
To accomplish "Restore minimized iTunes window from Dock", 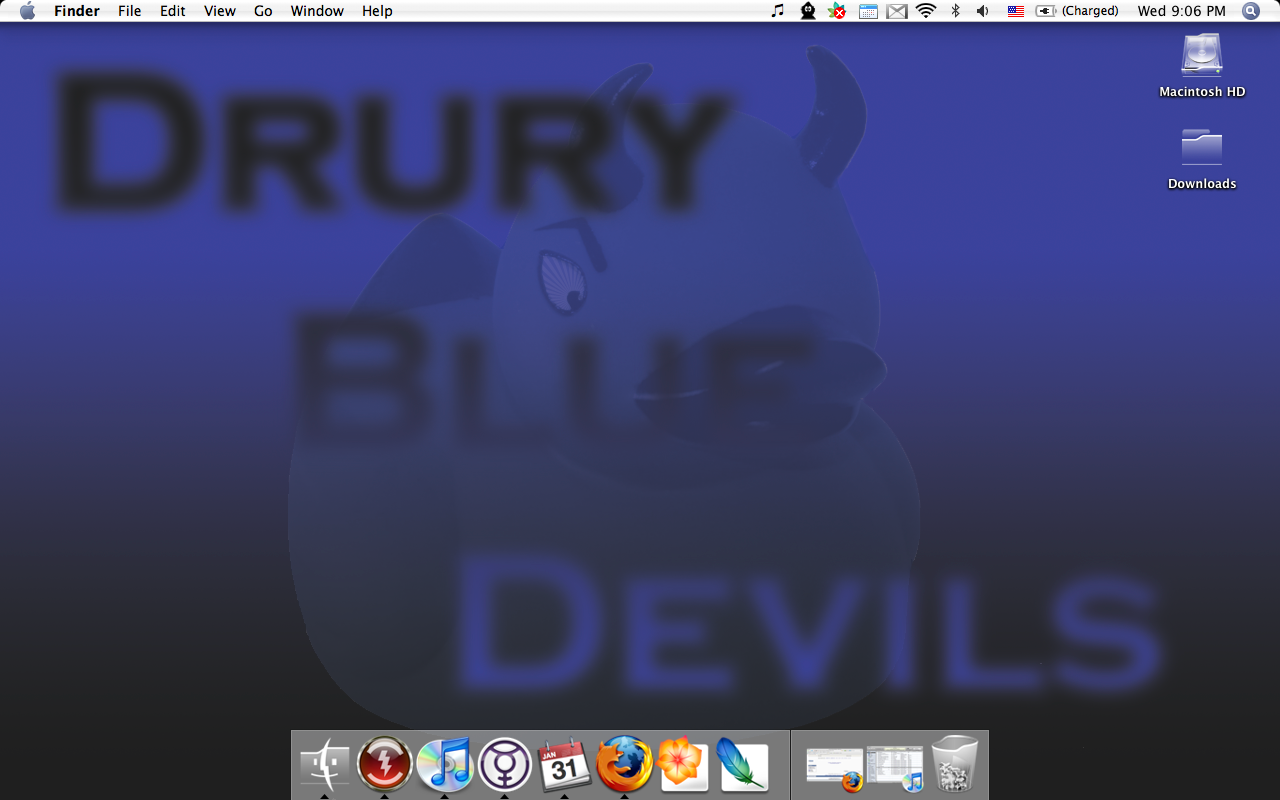I will 895,768.
